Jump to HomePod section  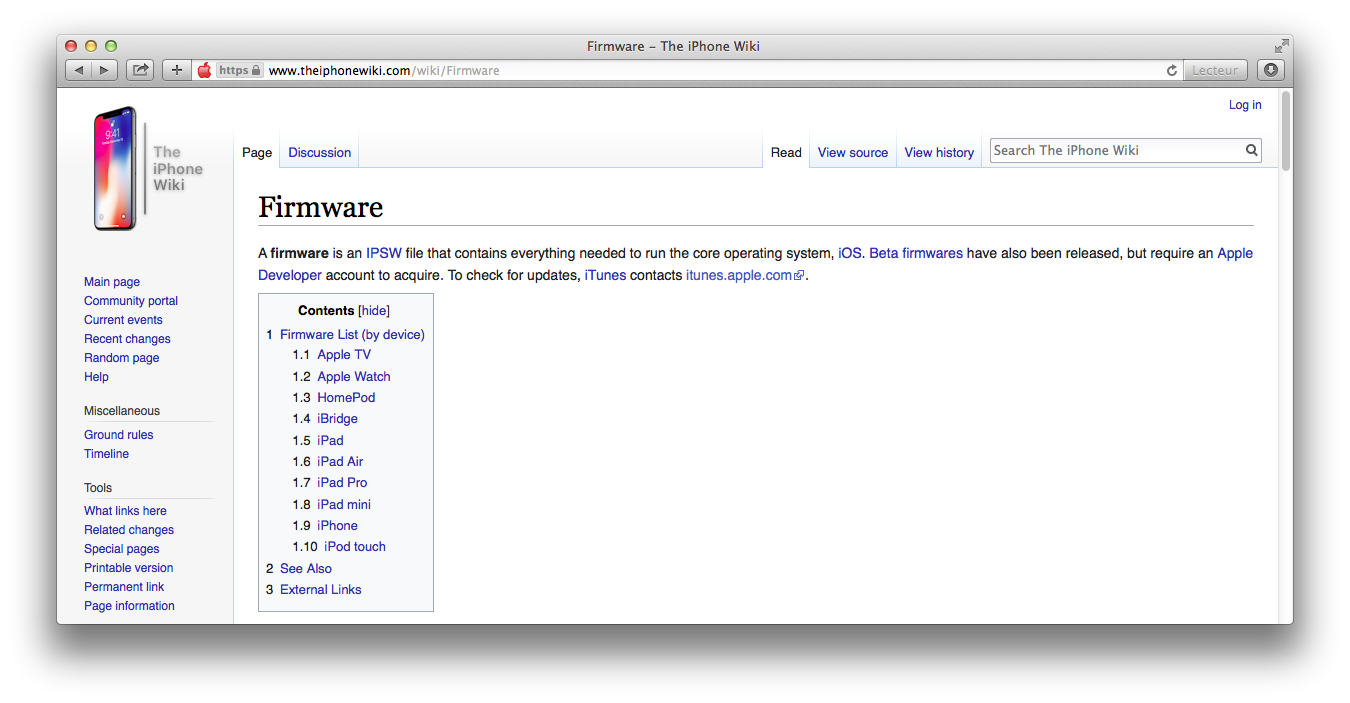[346, 398]
